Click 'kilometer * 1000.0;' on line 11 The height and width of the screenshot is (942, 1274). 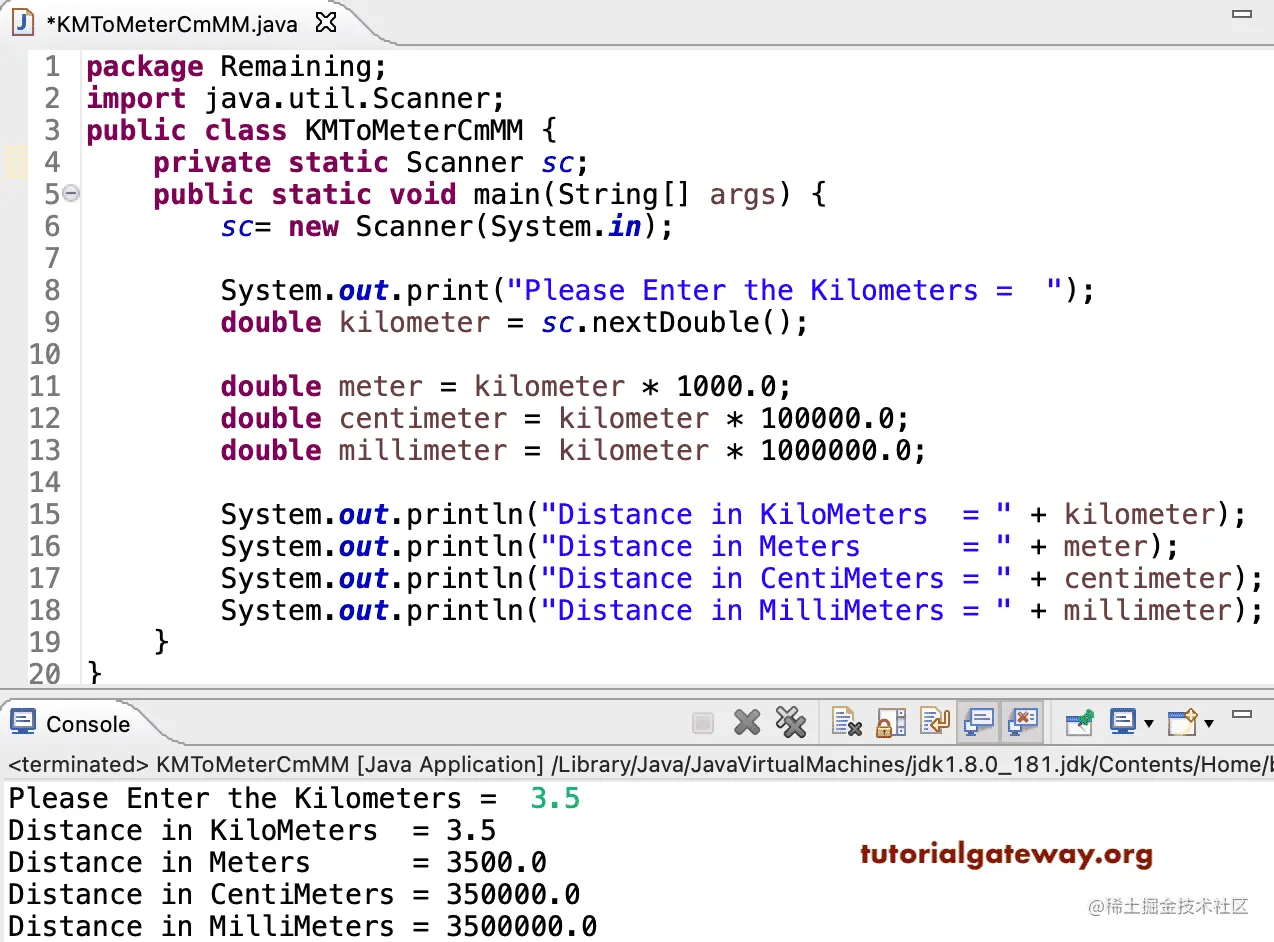click(x=632, y=387)
